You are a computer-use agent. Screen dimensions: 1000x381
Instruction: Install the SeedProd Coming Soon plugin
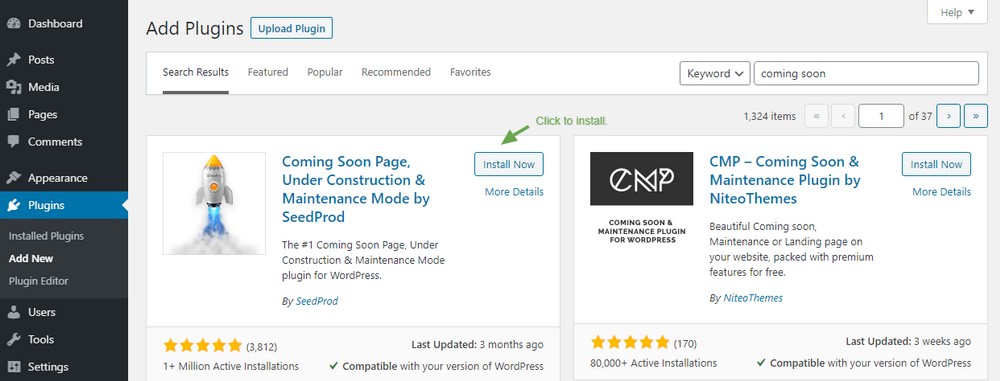click(509, 164)
